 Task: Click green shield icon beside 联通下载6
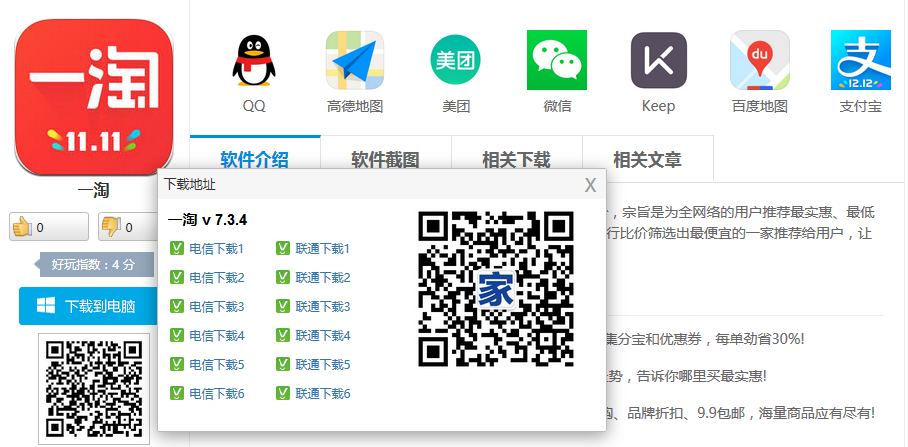point(283,394)
